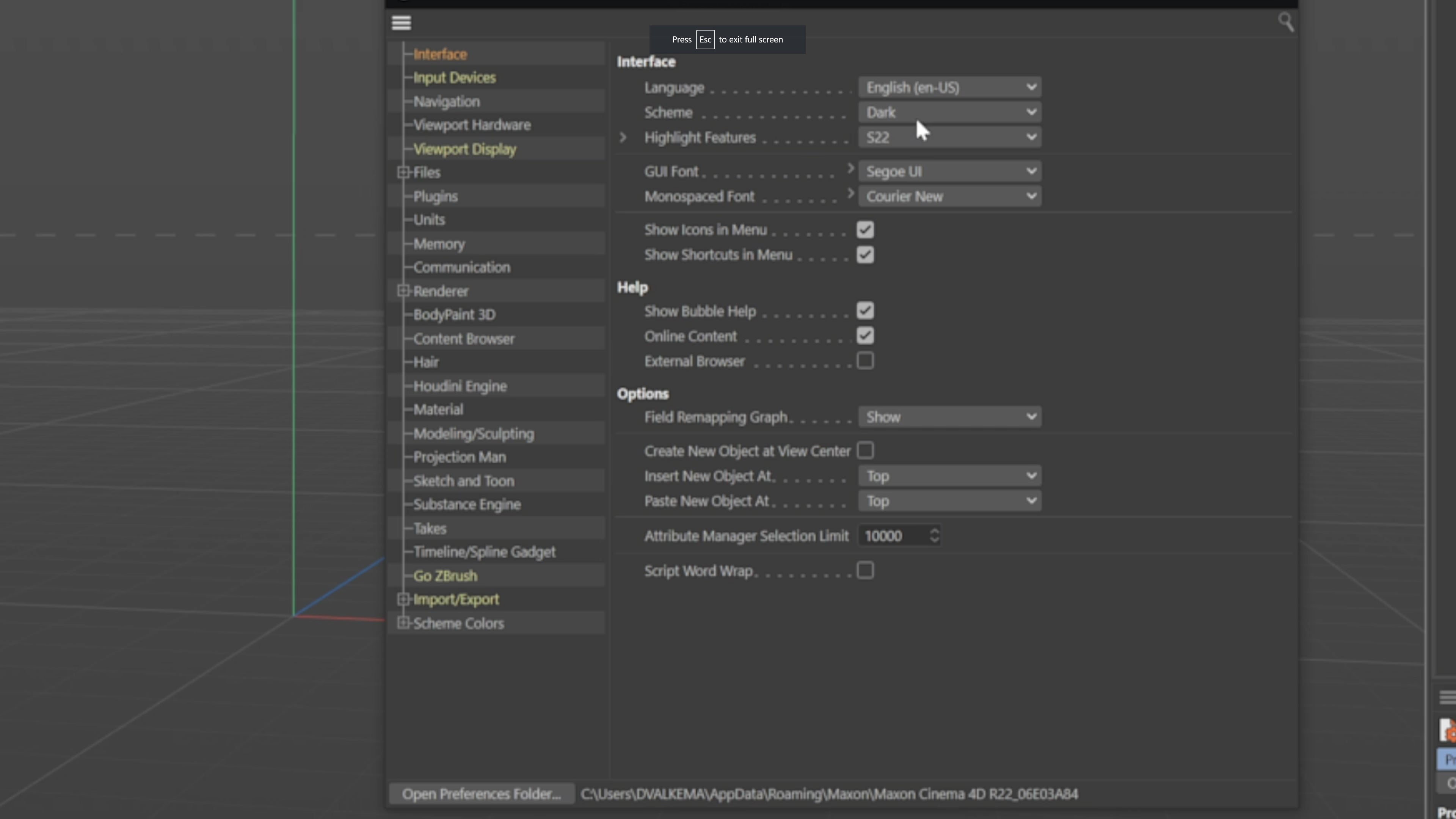The image size is (1456, 819).
Task: Disable Show Icons in Menu
Action: 865,229
